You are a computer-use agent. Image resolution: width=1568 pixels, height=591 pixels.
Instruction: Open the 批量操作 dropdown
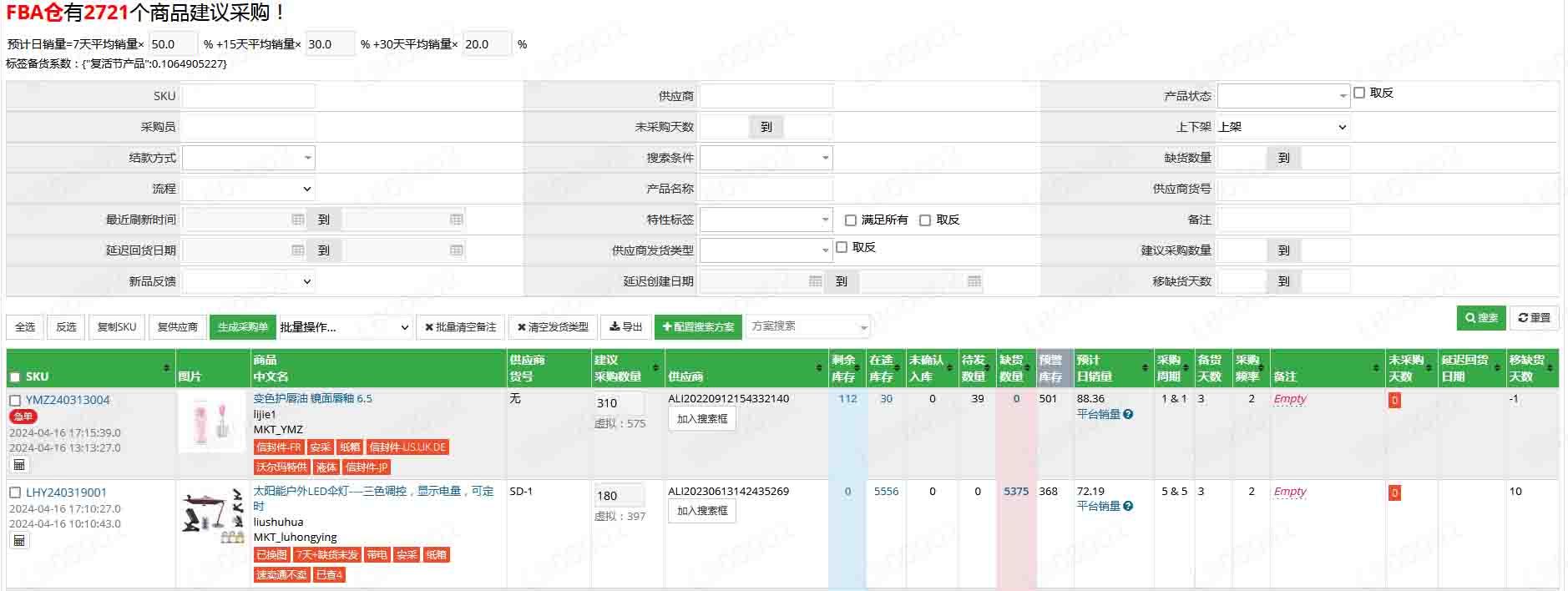pos(344,327)
